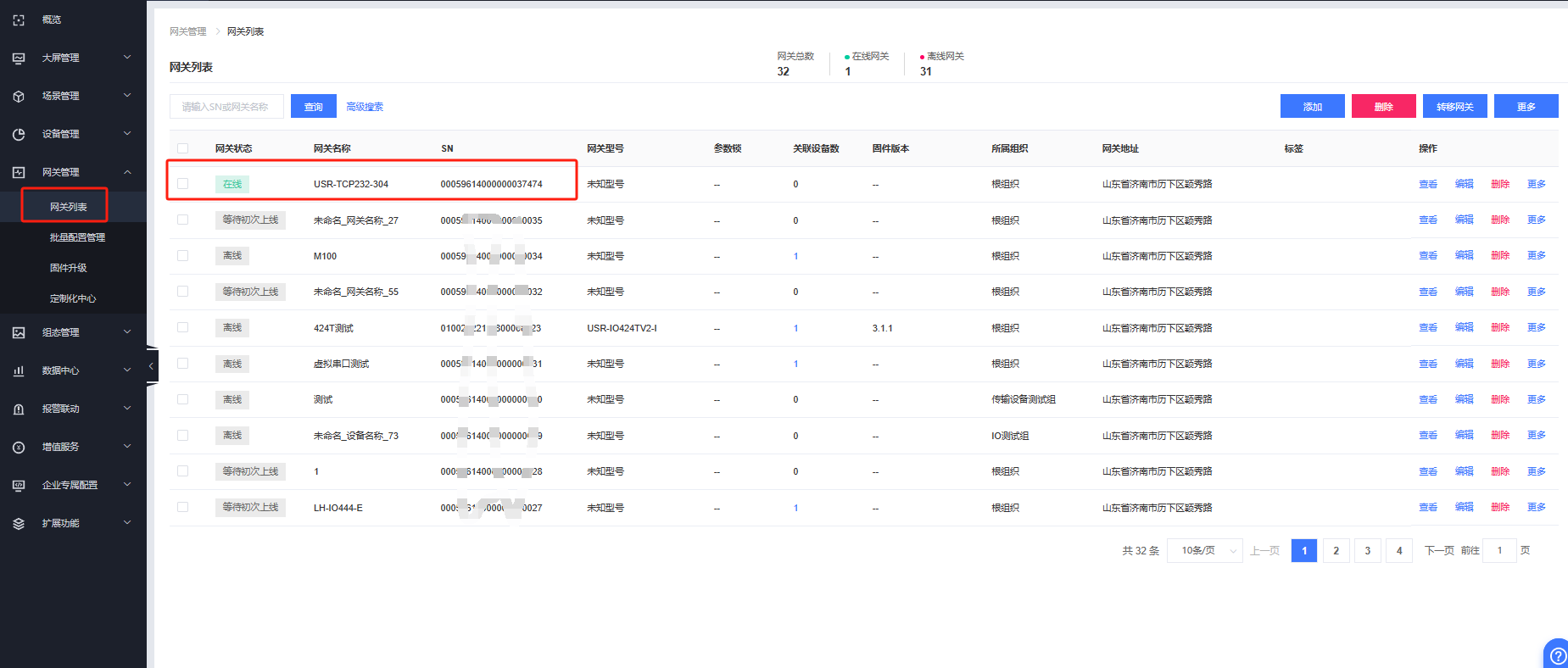1568x668 pixels.
Task: Open 批量配置管理 submenu item
Action: pyautogui.click(x=77, y=237)
